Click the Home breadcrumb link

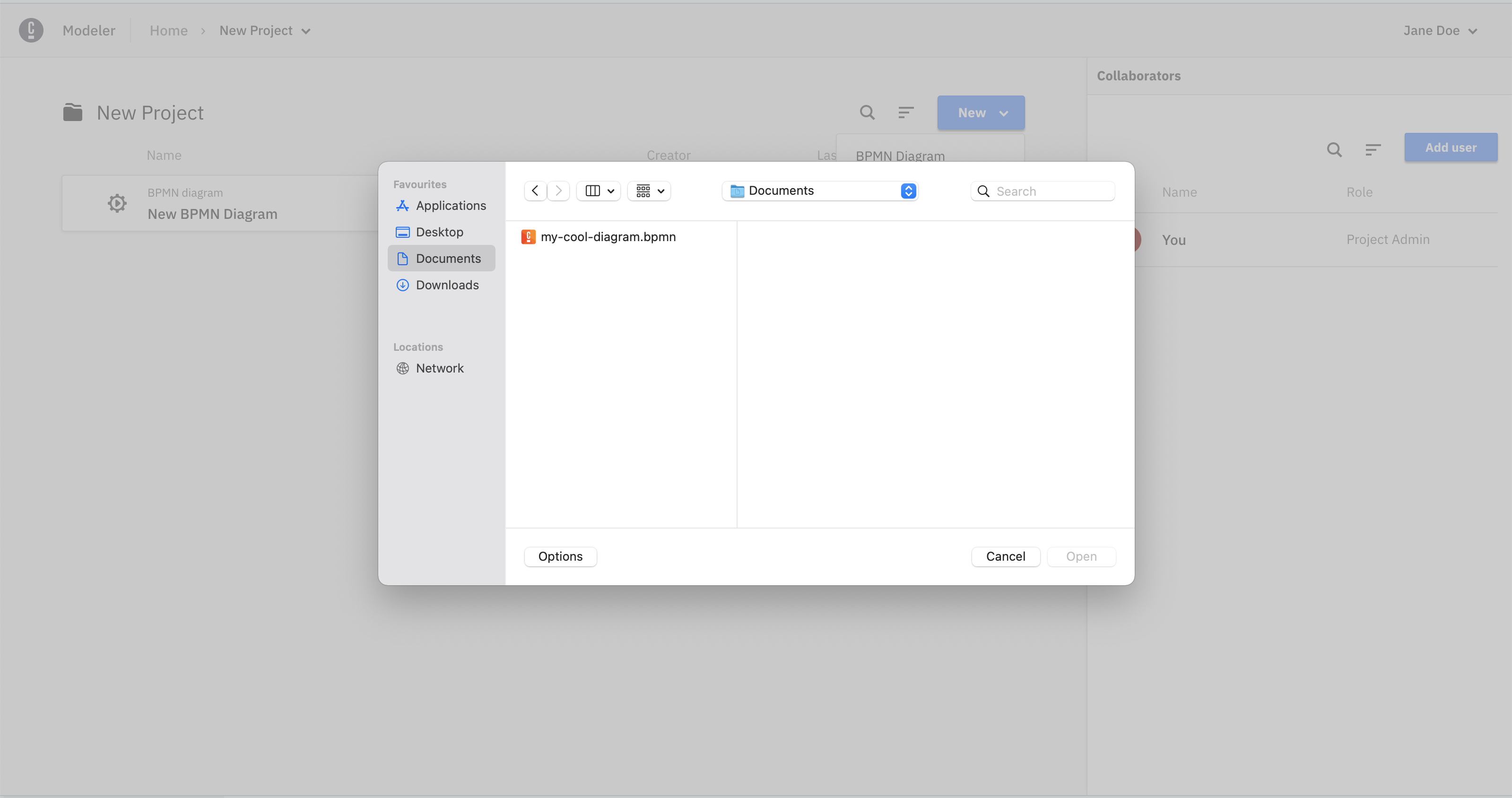point(168,31)
